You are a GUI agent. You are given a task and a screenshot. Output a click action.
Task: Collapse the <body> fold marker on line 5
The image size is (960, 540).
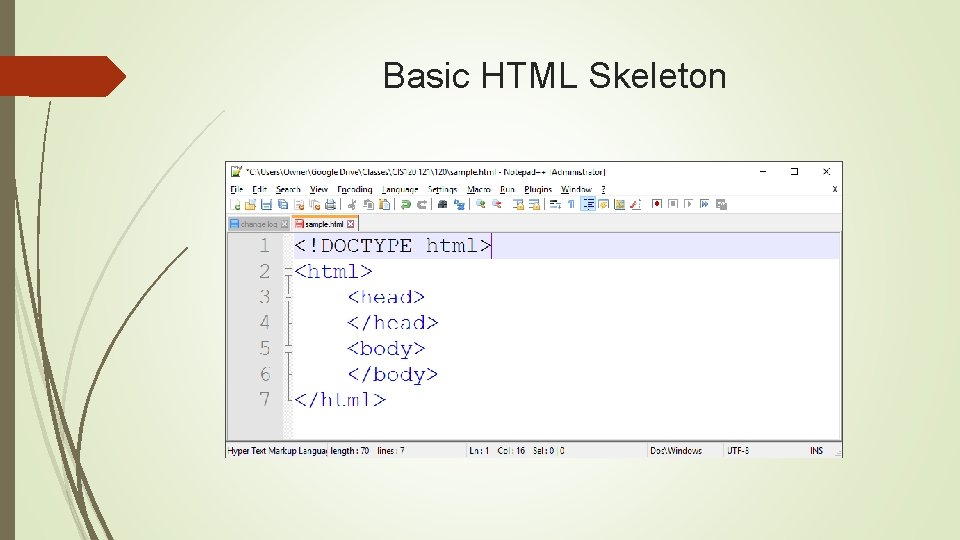pyautogui.click(x=288, y=348)
